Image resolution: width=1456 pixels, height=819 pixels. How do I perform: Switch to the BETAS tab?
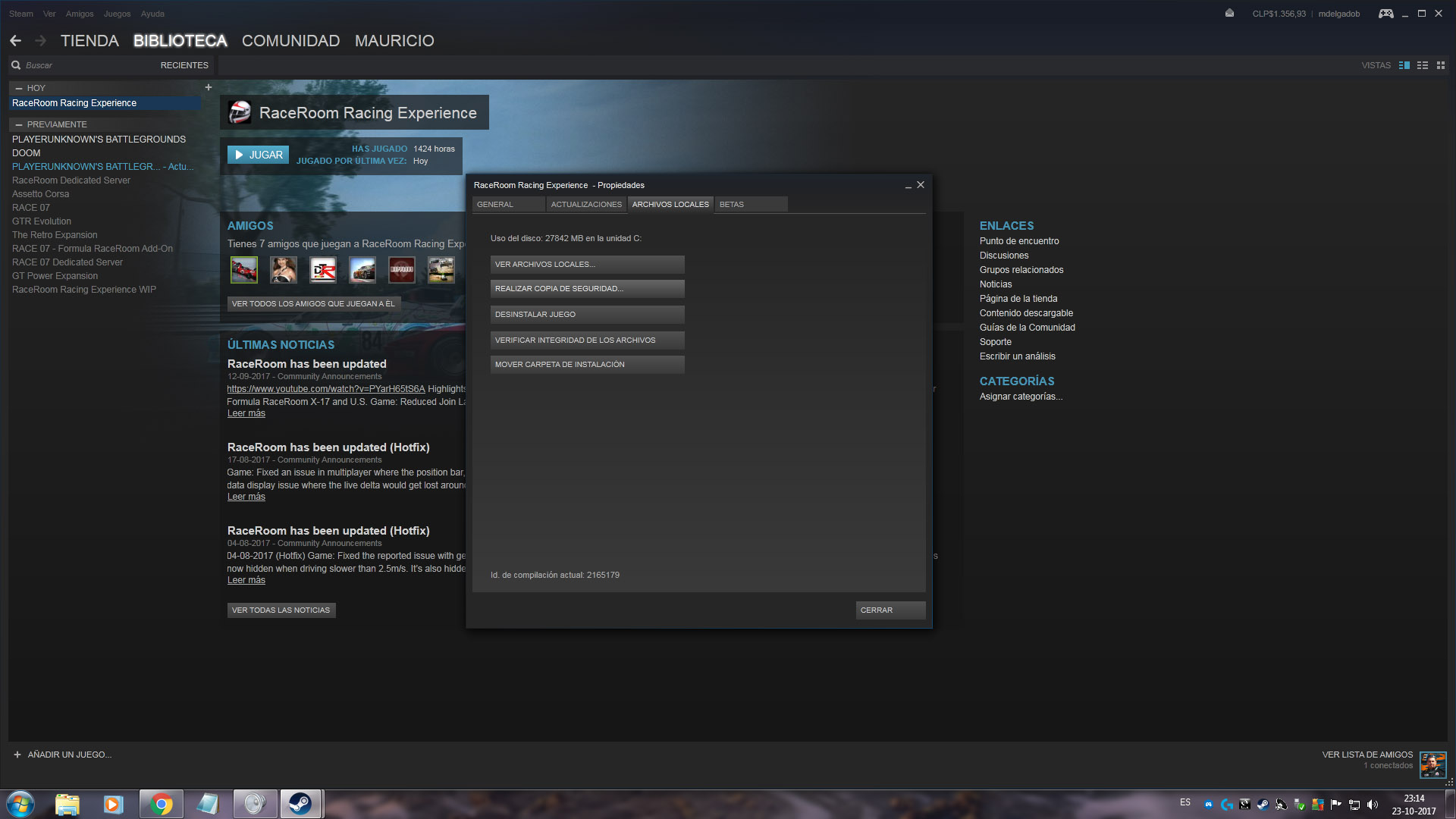point(751,205)
